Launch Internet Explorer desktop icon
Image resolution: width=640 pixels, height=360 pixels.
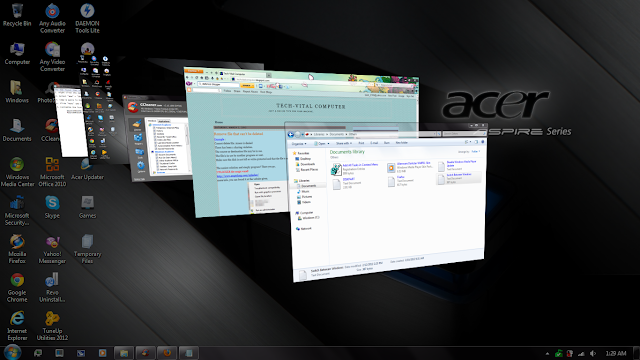tap(17, 326)
